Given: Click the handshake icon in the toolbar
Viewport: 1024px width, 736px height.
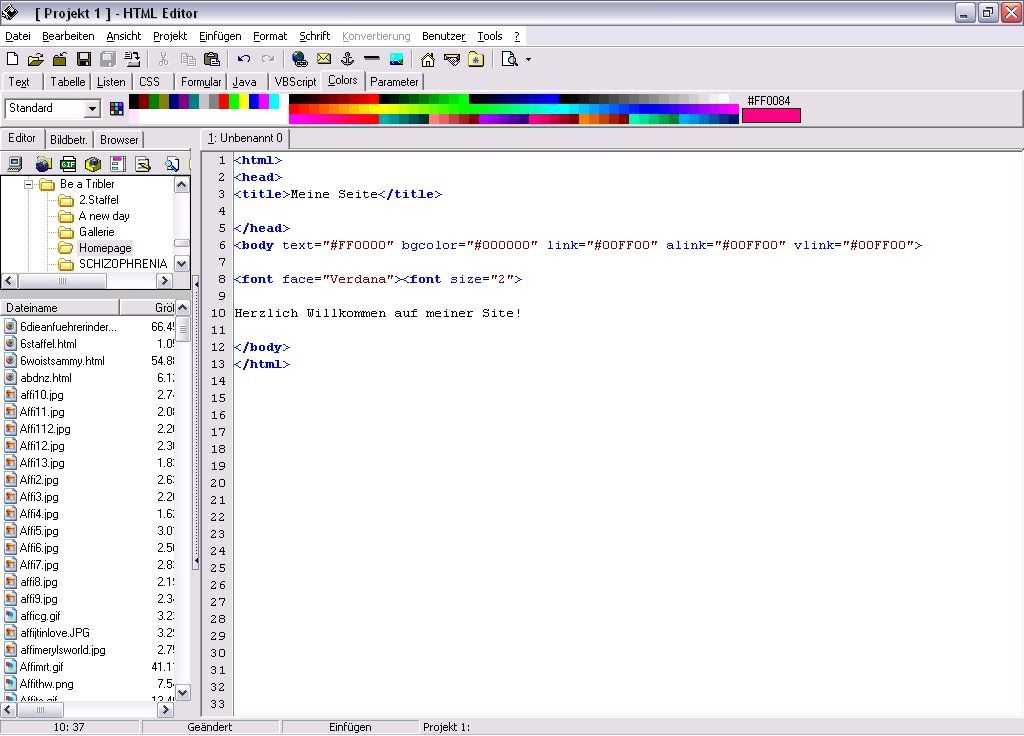Looking at the screenshot, I should point(452,59).
